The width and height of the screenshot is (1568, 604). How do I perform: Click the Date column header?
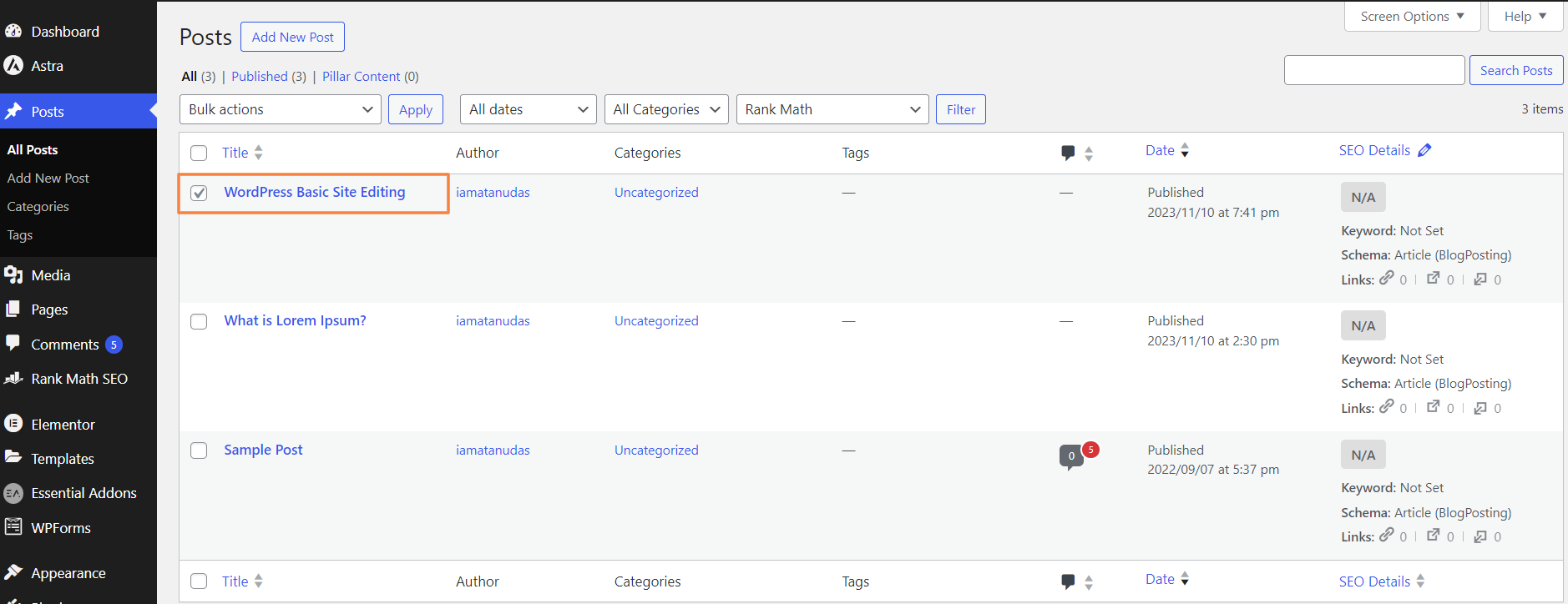(1160, 150)
